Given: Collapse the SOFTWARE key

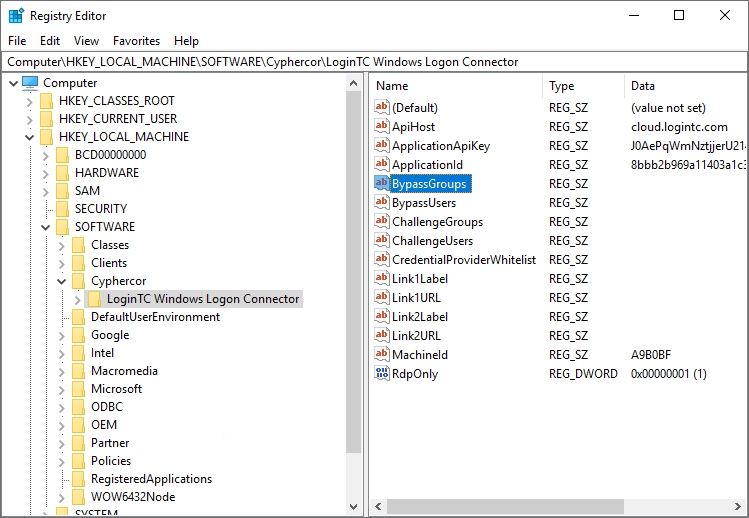Looking at the screenshot, I should pyautogui.click(x=46, y=227).
